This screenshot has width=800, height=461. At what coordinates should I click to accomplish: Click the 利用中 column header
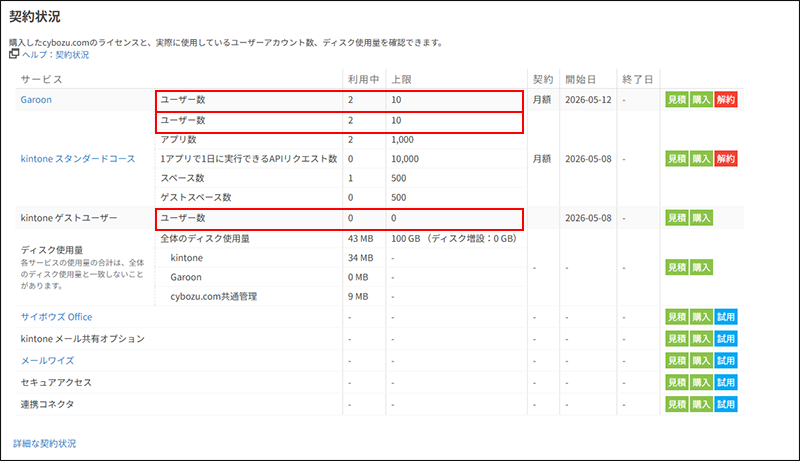(x=363, y=80)
